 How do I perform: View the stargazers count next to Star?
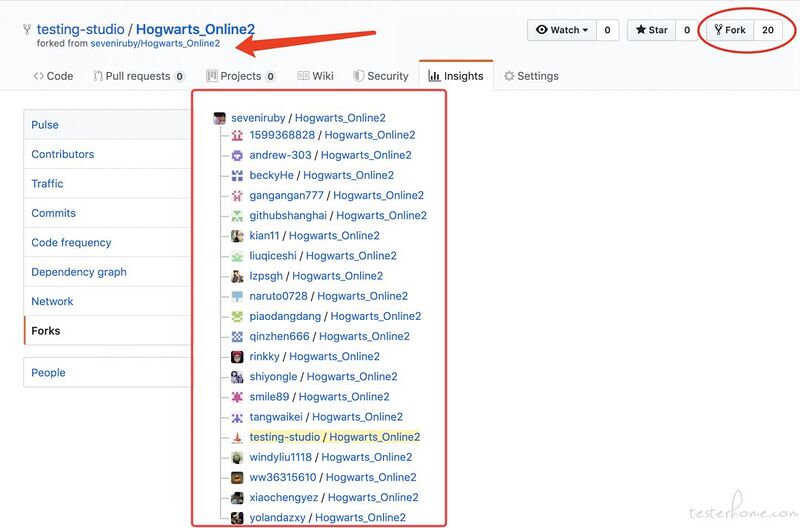[x=687, y=30]
